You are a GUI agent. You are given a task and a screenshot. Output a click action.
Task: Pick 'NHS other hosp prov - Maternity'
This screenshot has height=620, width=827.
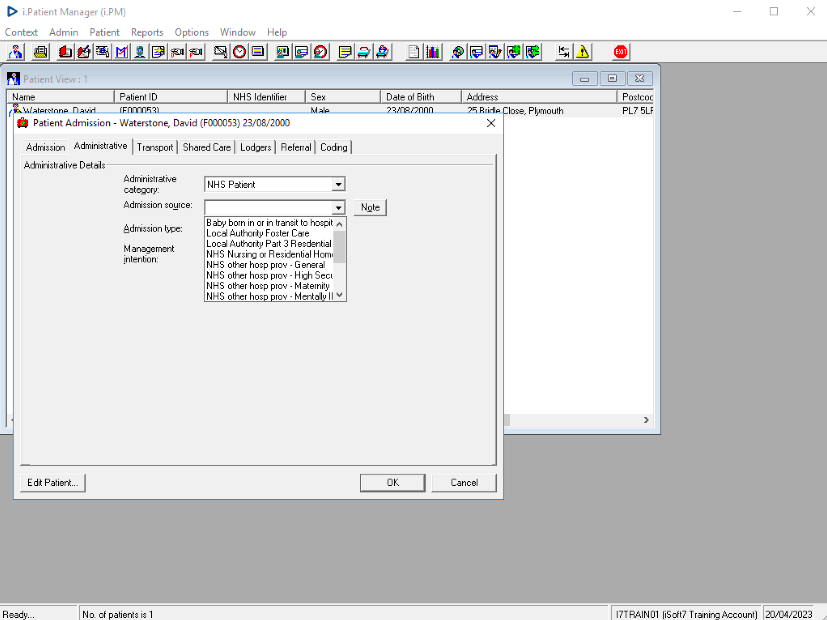pyautogui.click(x=269, y=286)
